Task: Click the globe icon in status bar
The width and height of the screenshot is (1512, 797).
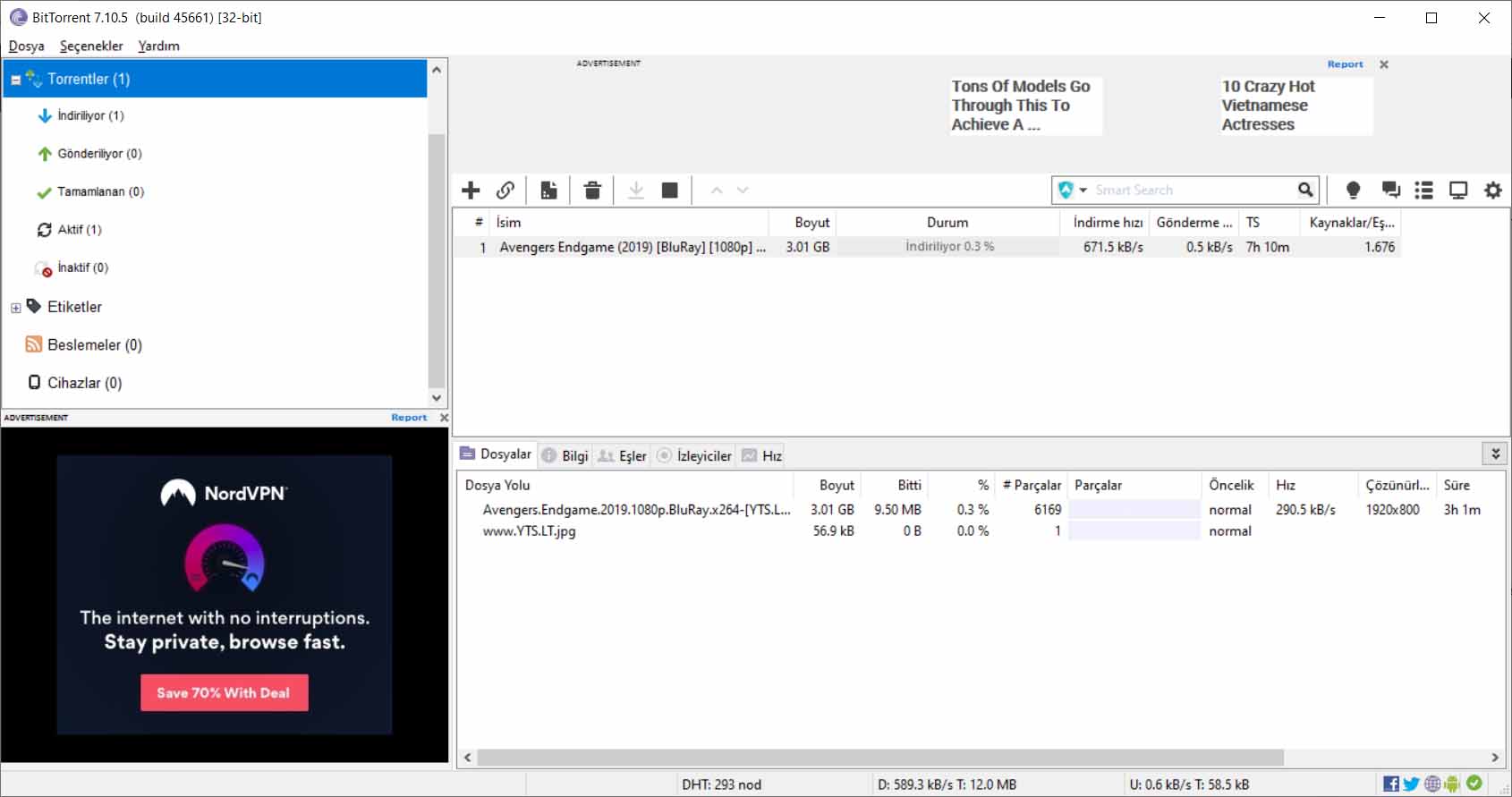Action: pyautogui.click(x=1432, y=784)
